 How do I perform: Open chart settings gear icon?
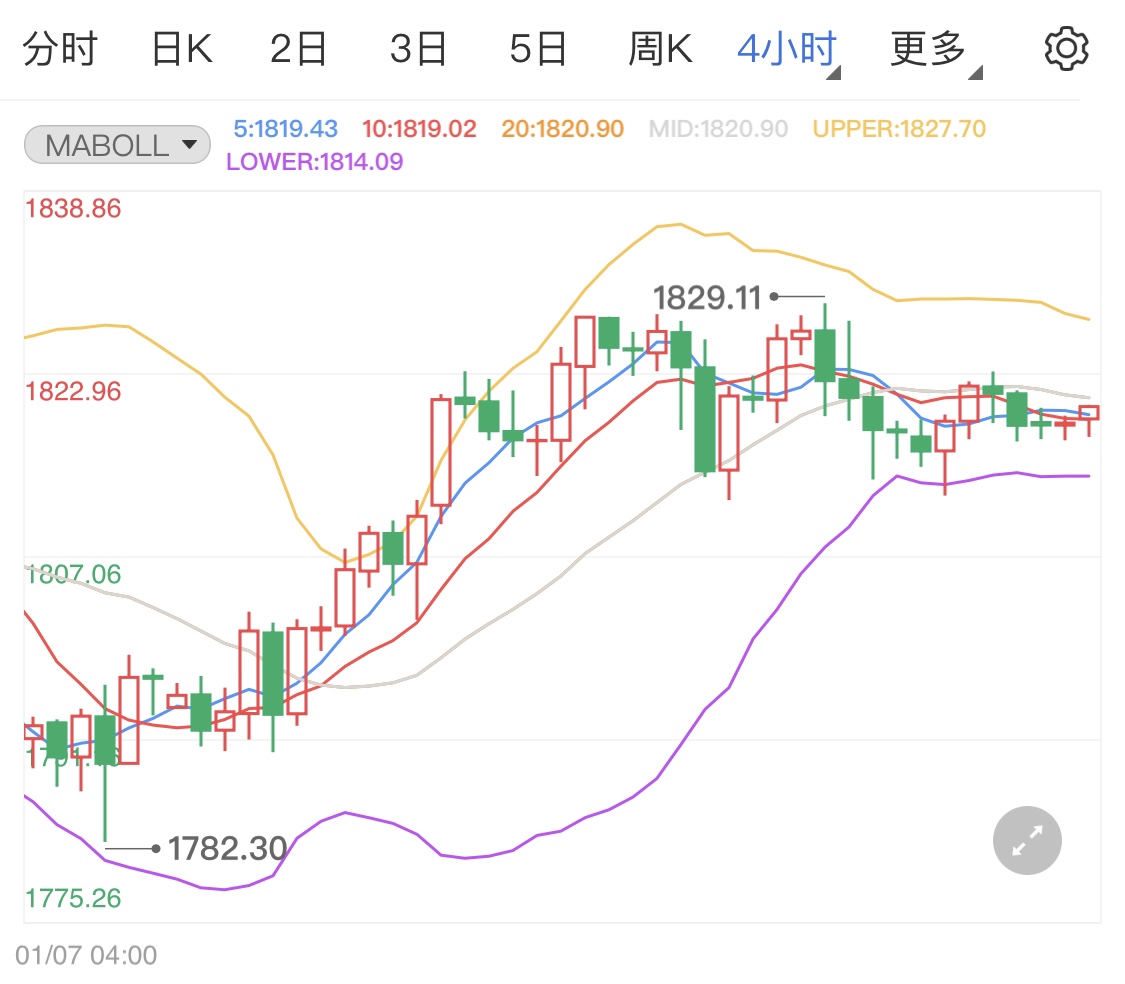pyautogui.click(x=1066, y=50)
